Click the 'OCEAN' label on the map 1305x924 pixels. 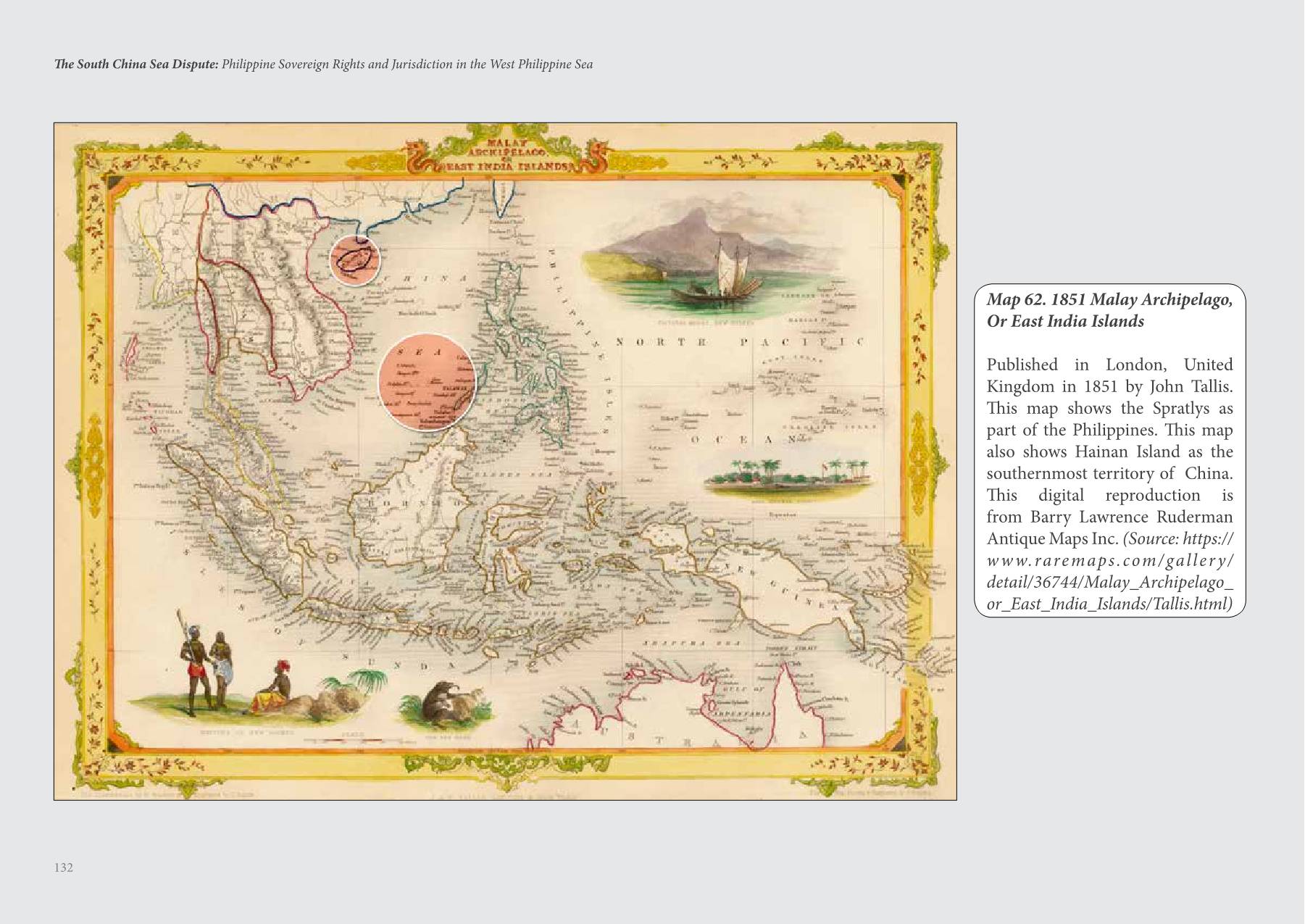(x=744, y=440)
